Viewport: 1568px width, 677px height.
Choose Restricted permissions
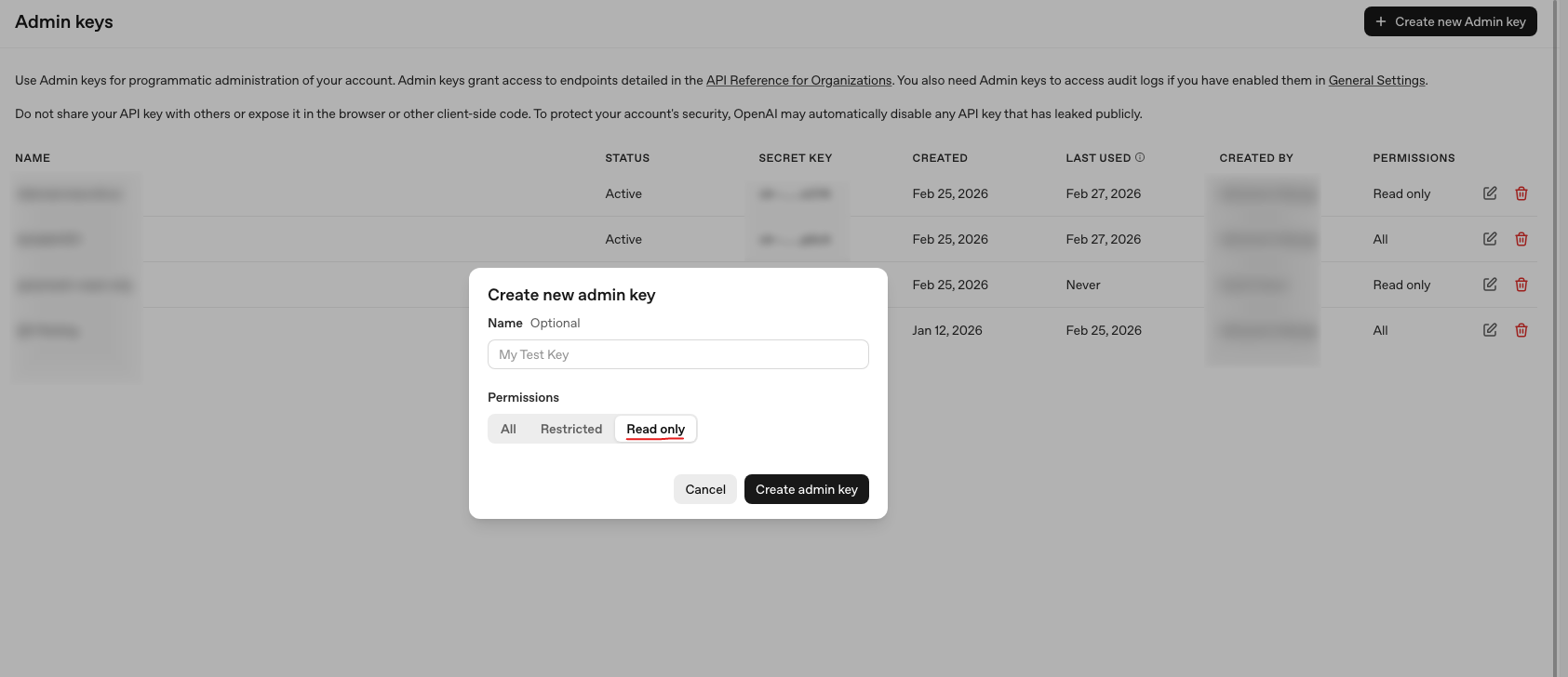570,429
